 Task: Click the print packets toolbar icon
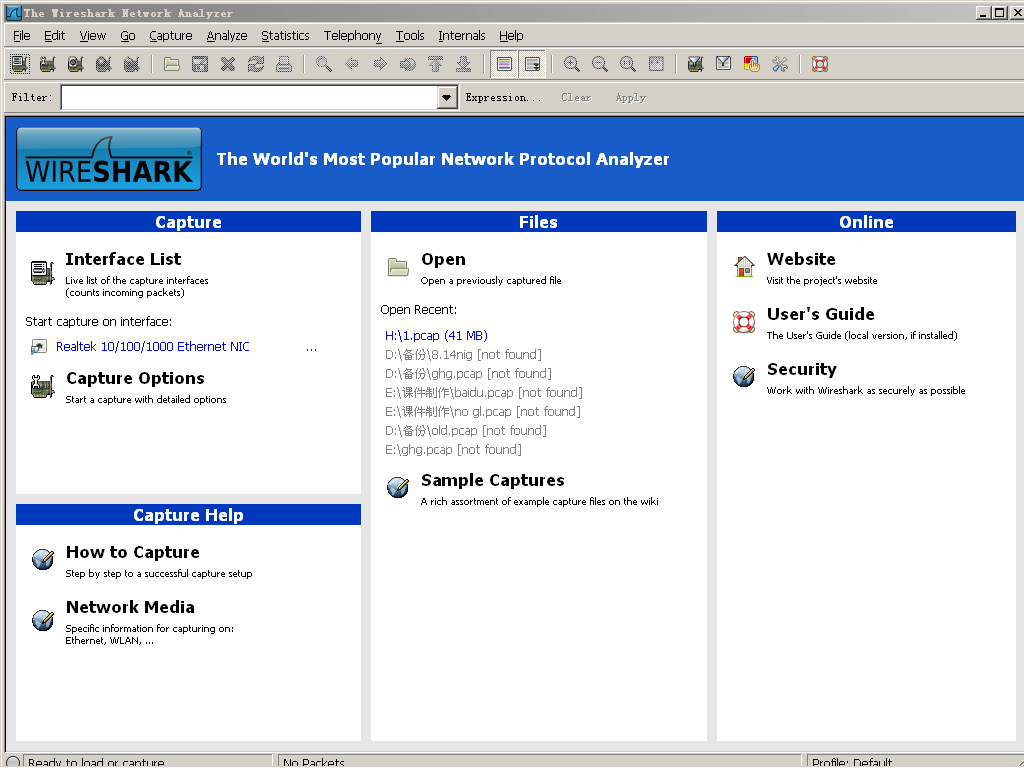(283, 64)
